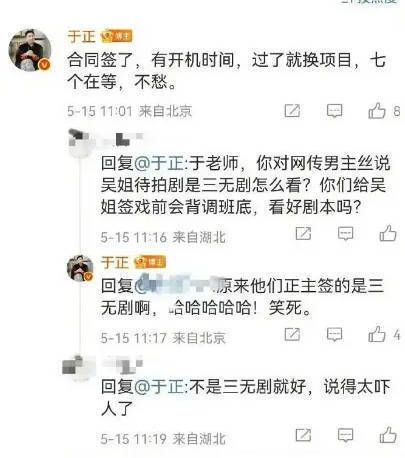405x458 pixels.
Task: Tap the @于正 mention in the 11:19 reply
Action: [159, 387]
